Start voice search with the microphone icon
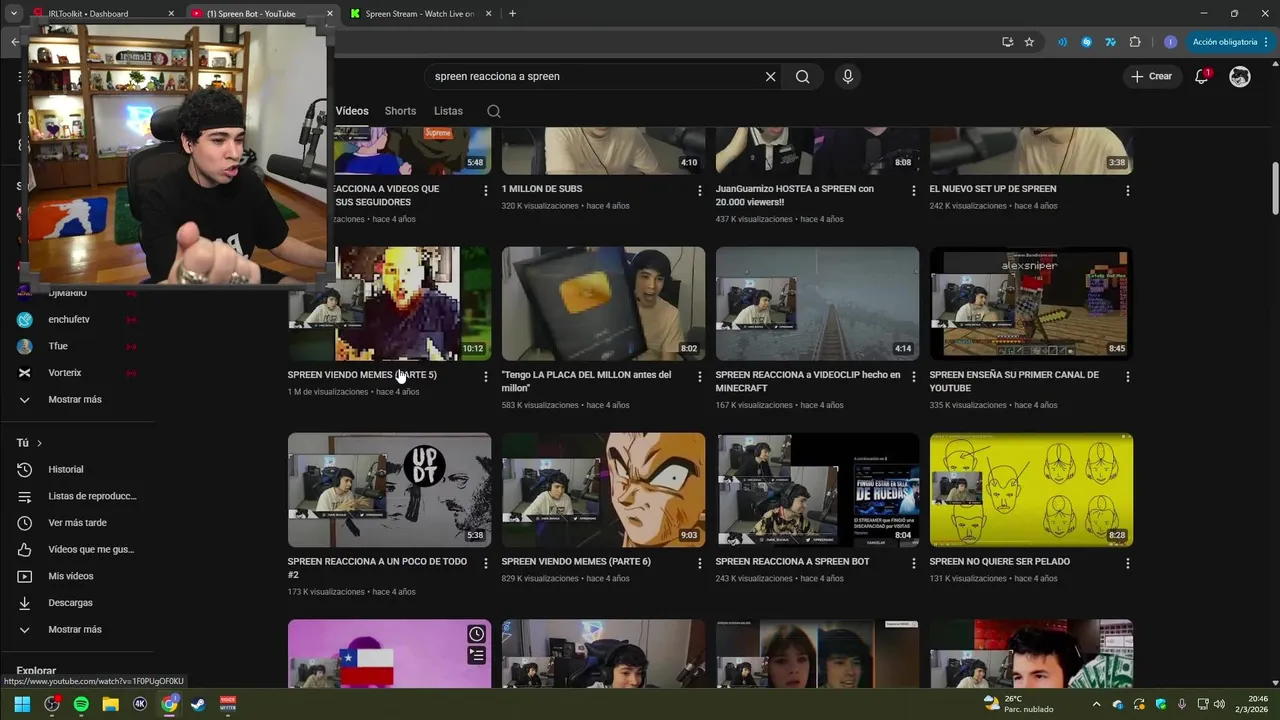 (x=848, y=77)
